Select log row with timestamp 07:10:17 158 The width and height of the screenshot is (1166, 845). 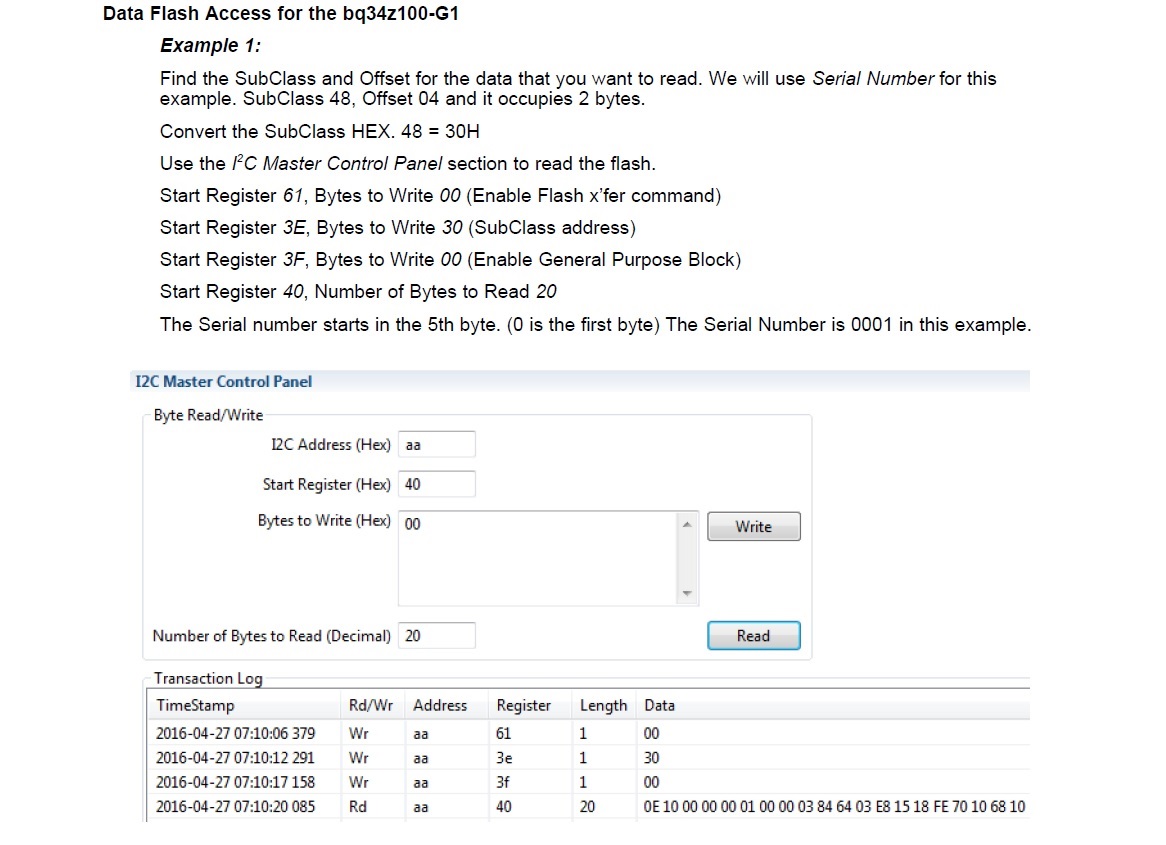click(x=588, y=783)
